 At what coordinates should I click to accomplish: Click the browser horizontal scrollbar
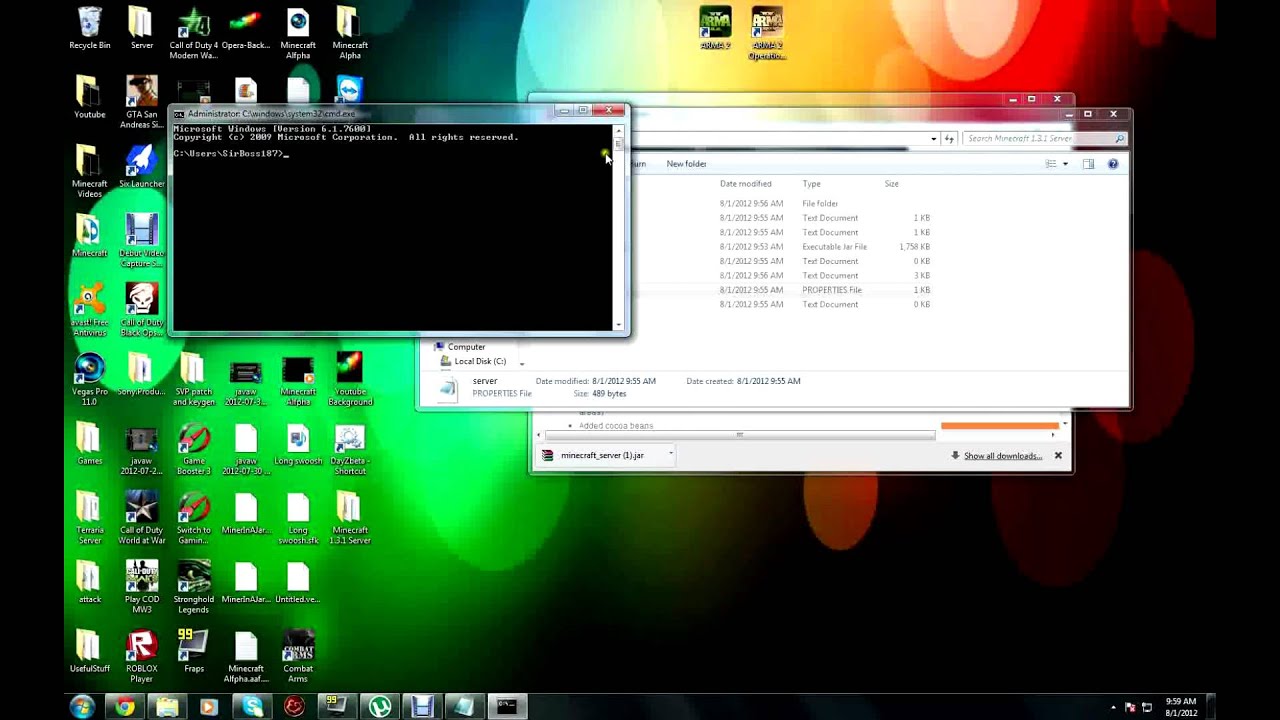coord(740,435)
